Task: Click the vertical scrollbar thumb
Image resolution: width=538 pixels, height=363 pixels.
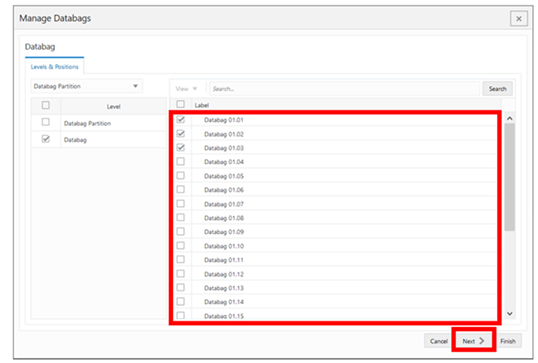Action: coord(510,177)
